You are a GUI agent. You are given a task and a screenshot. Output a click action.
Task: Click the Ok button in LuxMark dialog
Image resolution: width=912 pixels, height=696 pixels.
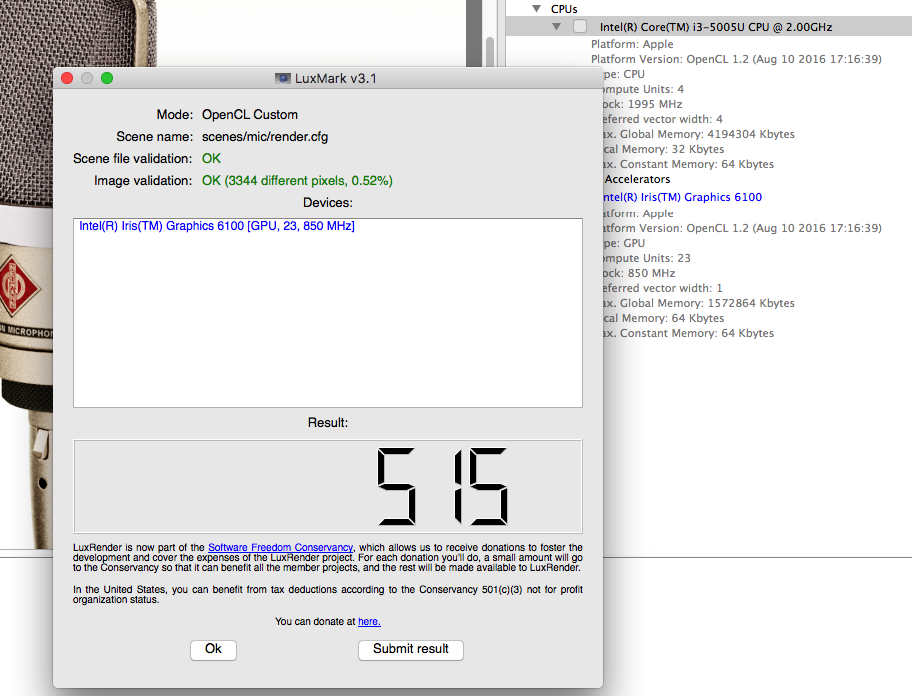pos(213,649)
